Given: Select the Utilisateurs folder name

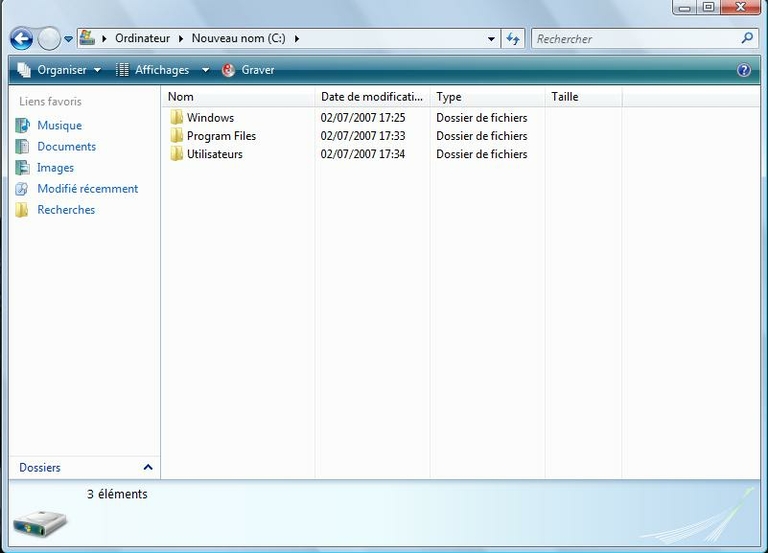Looking at the screenshot, I should coord(215,154).
